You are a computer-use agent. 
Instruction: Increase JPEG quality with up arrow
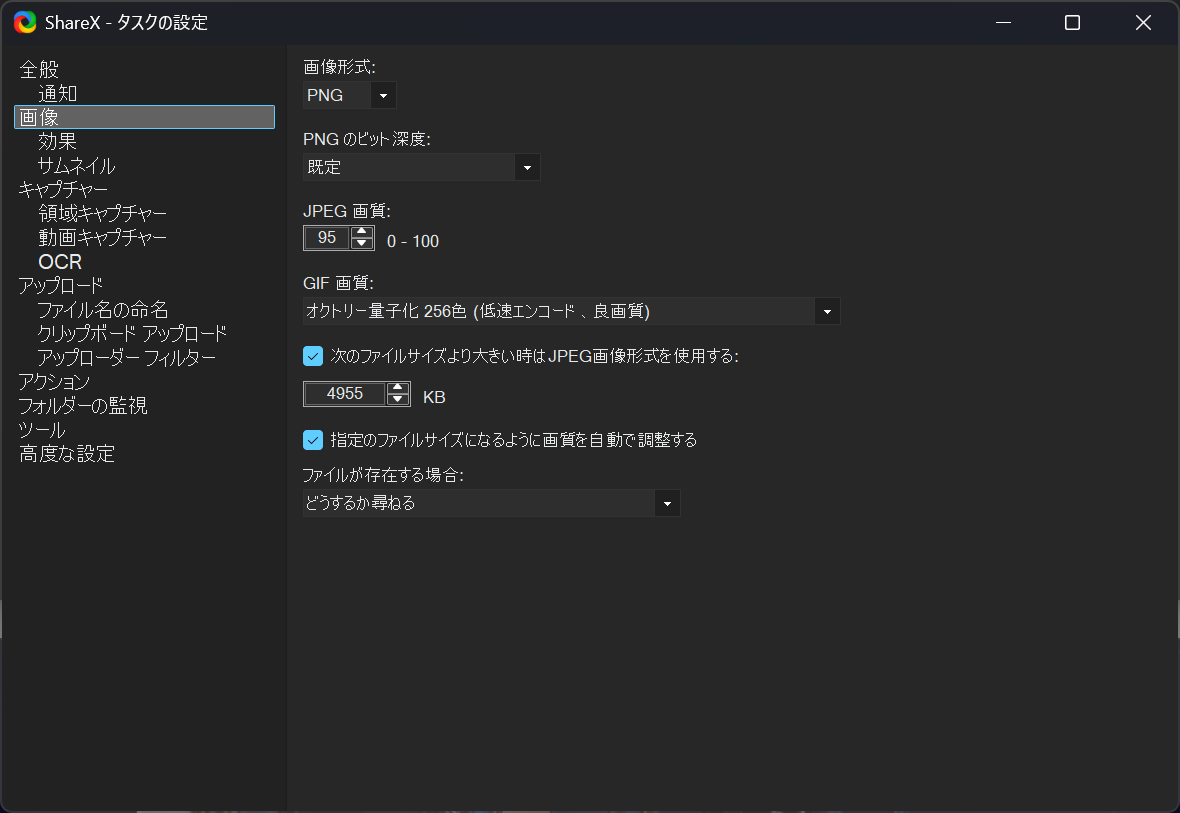[362, 232]
